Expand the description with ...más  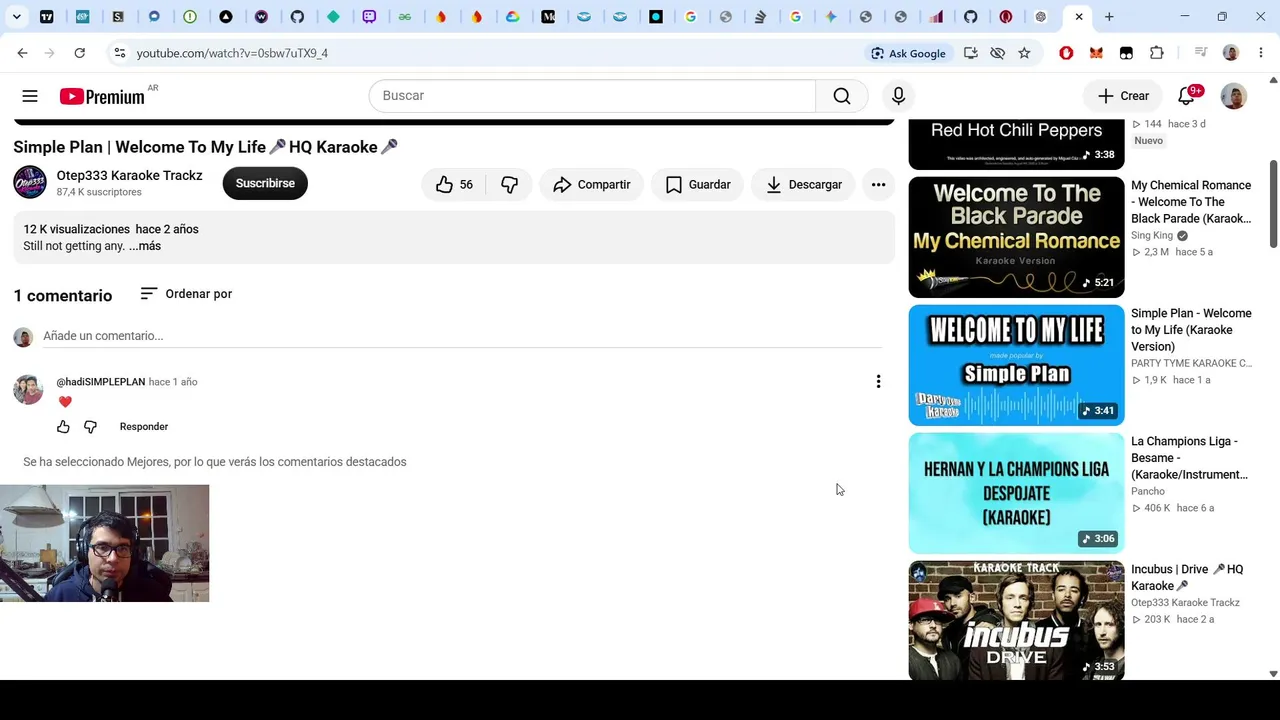(145, 246)
